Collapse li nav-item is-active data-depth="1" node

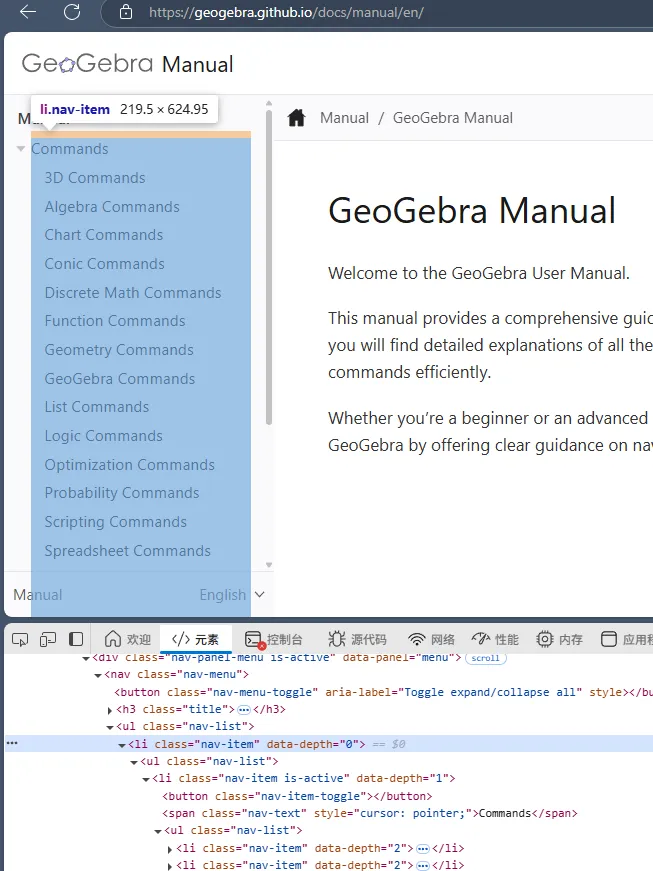(145, 779)
